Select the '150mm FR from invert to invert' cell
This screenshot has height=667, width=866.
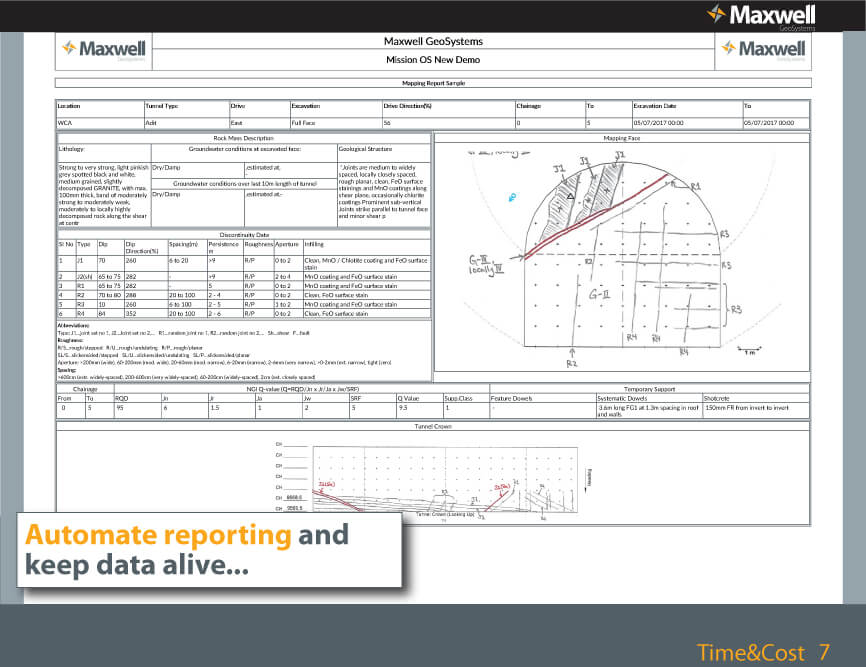point(756,410)
